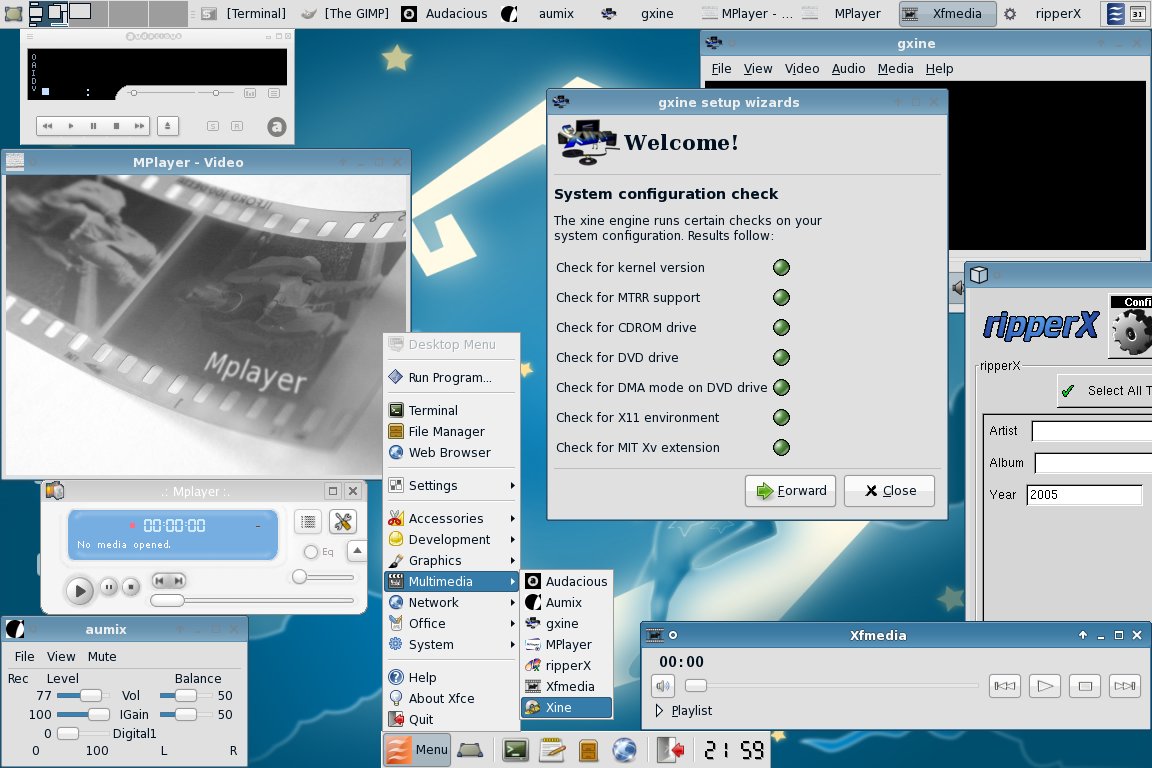Click ripperX Artist input field
1152x768 pixels.
[x=1092, y=431]
